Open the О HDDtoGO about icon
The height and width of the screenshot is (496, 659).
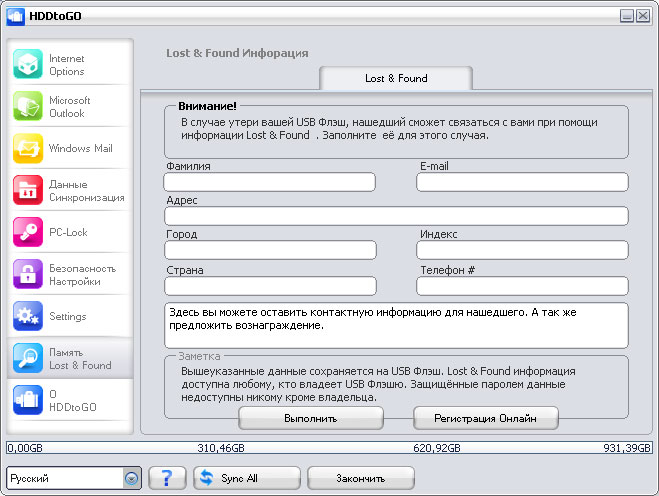coord(28,401)
